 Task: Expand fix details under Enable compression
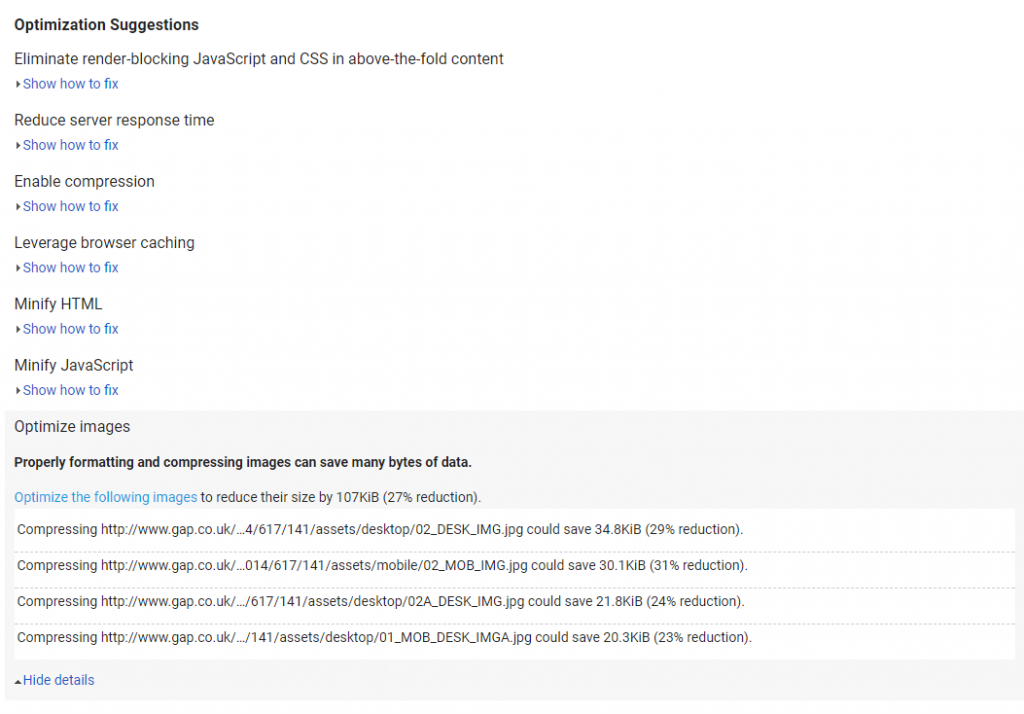[x=69, y=206]
